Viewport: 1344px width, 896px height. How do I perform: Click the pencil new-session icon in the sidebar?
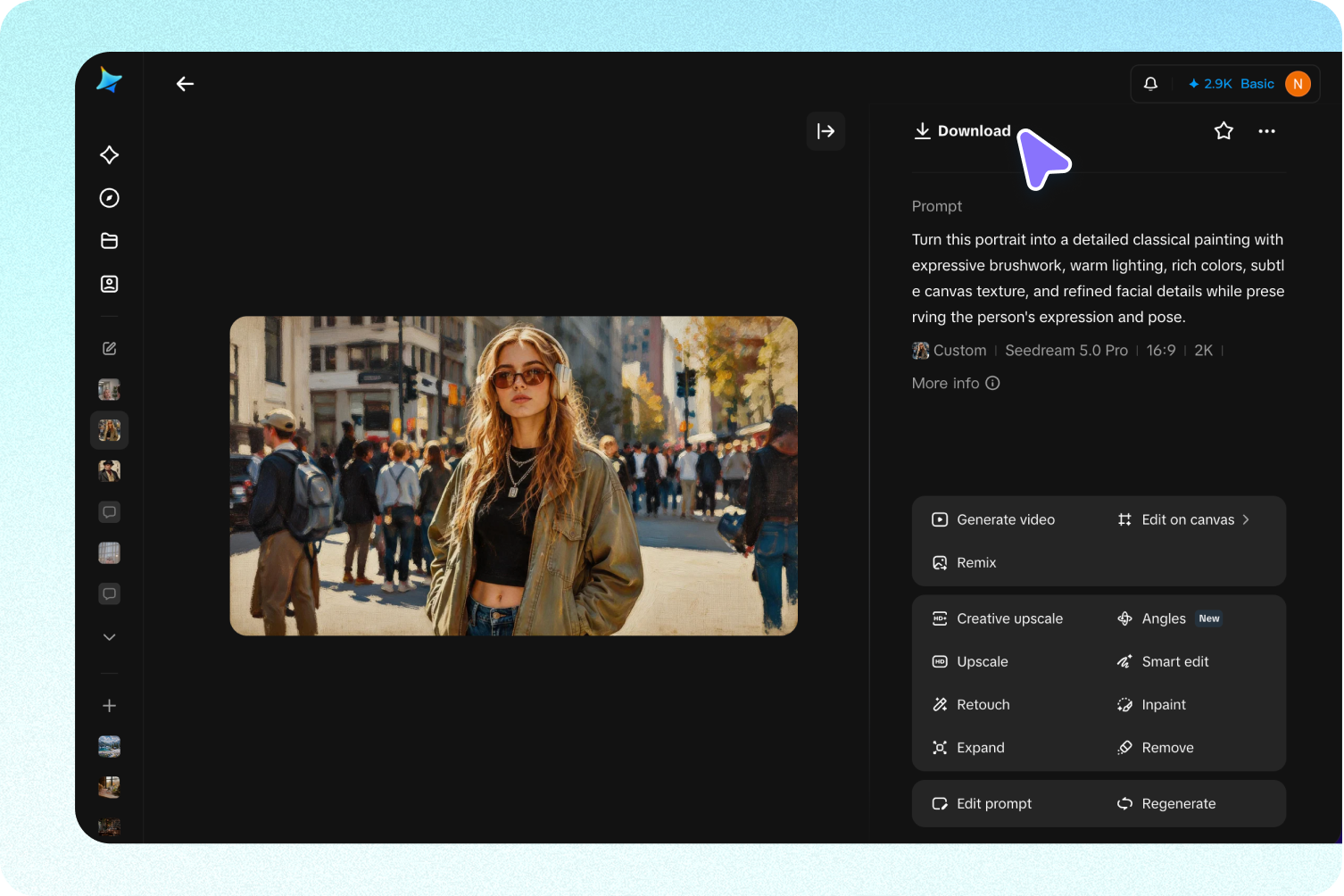(110, 349)
